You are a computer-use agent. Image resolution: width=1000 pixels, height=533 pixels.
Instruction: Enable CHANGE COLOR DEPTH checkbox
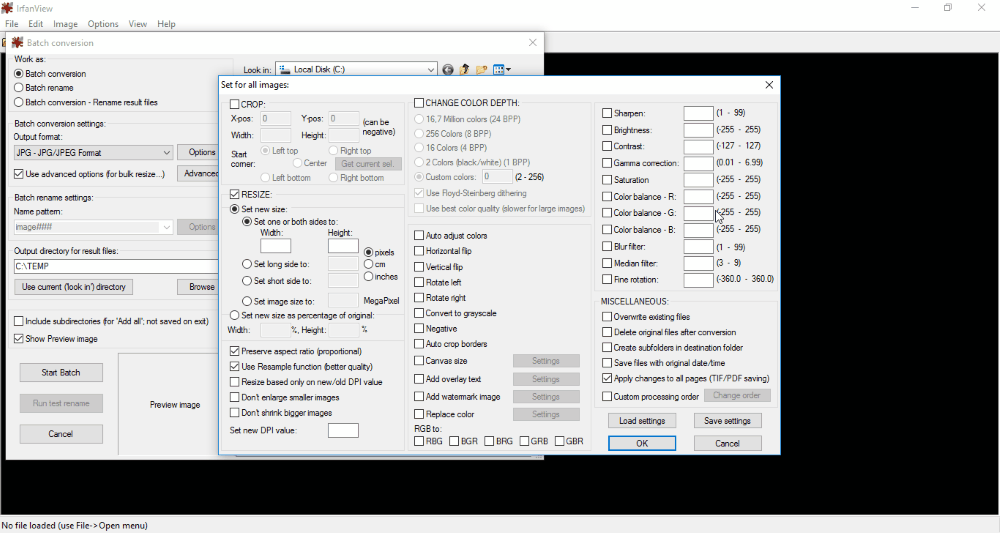[419, 103]
